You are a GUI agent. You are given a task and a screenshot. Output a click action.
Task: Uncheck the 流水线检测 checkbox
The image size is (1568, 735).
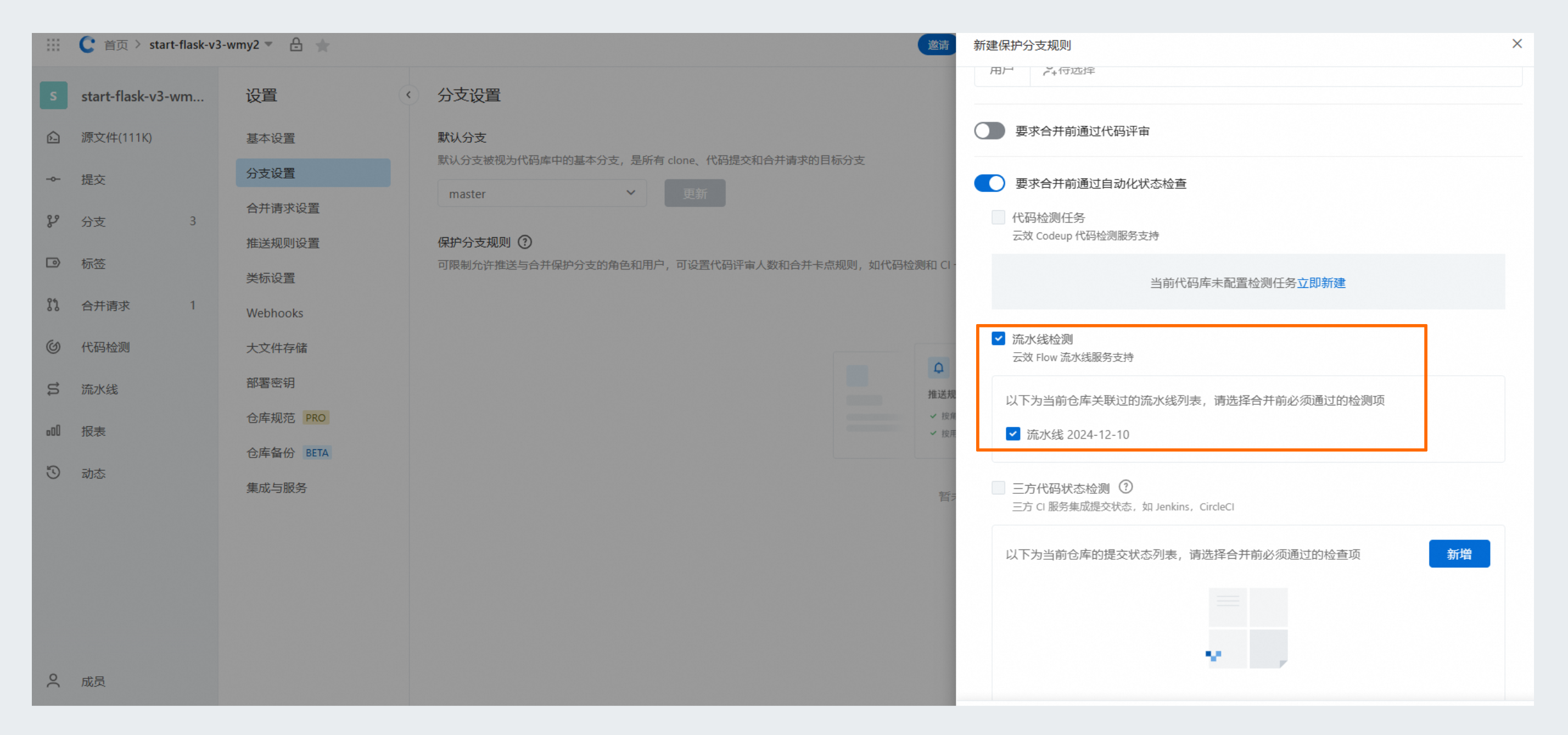998,338
